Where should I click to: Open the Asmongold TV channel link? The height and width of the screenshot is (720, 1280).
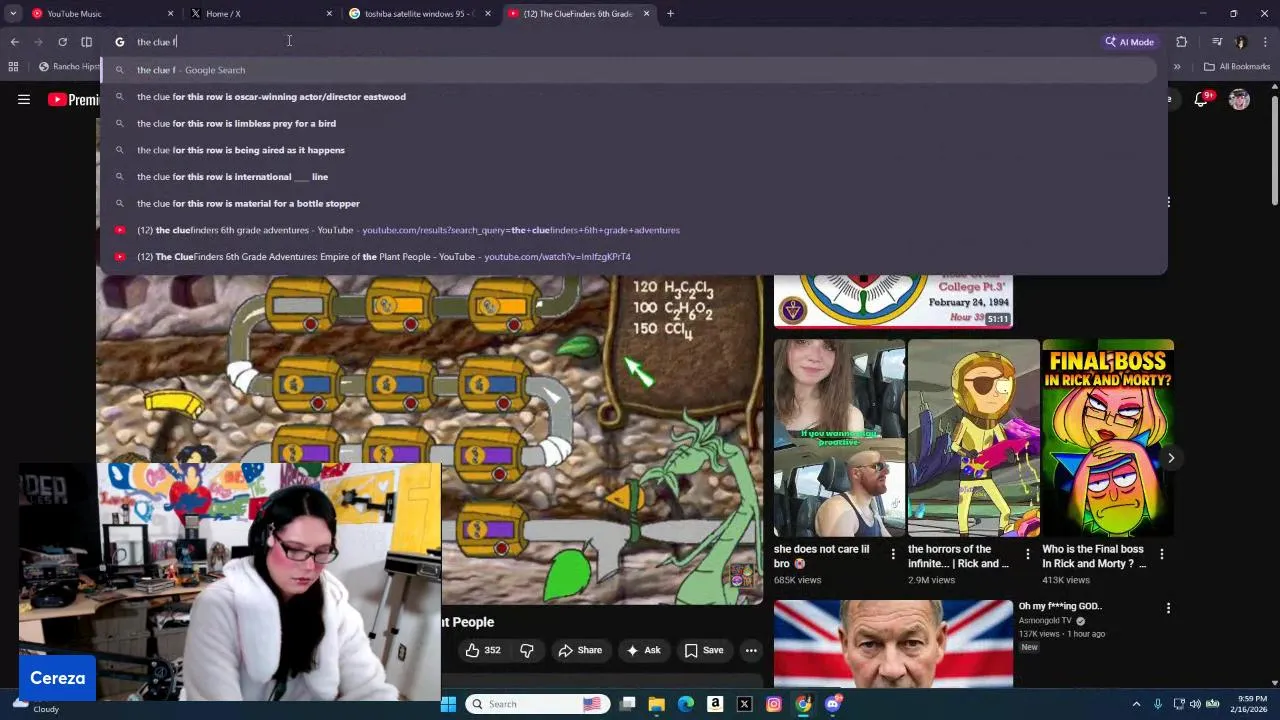[x=1046, y=620]
